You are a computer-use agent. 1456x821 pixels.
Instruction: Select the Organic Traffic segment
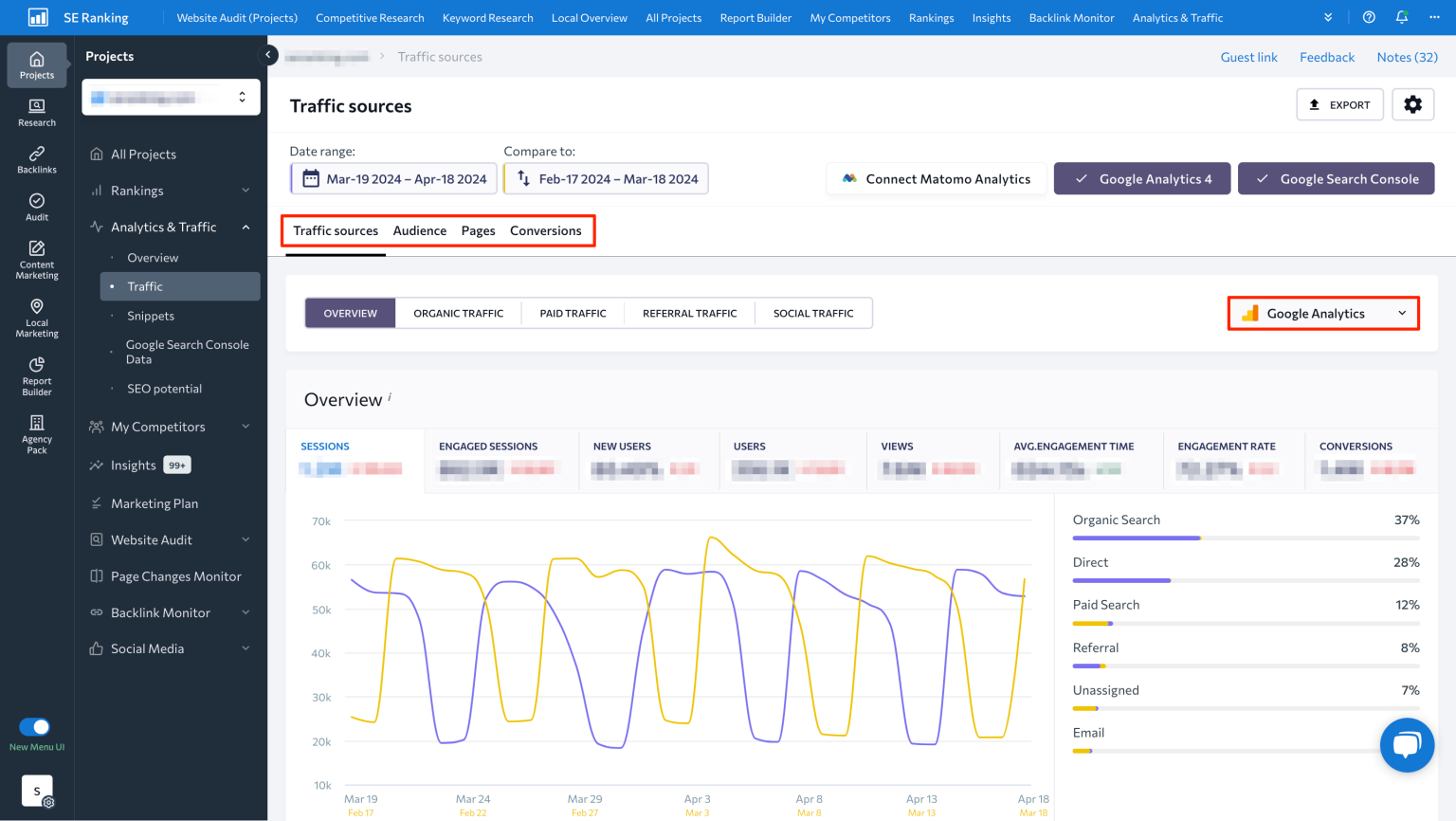coord(458,313)
